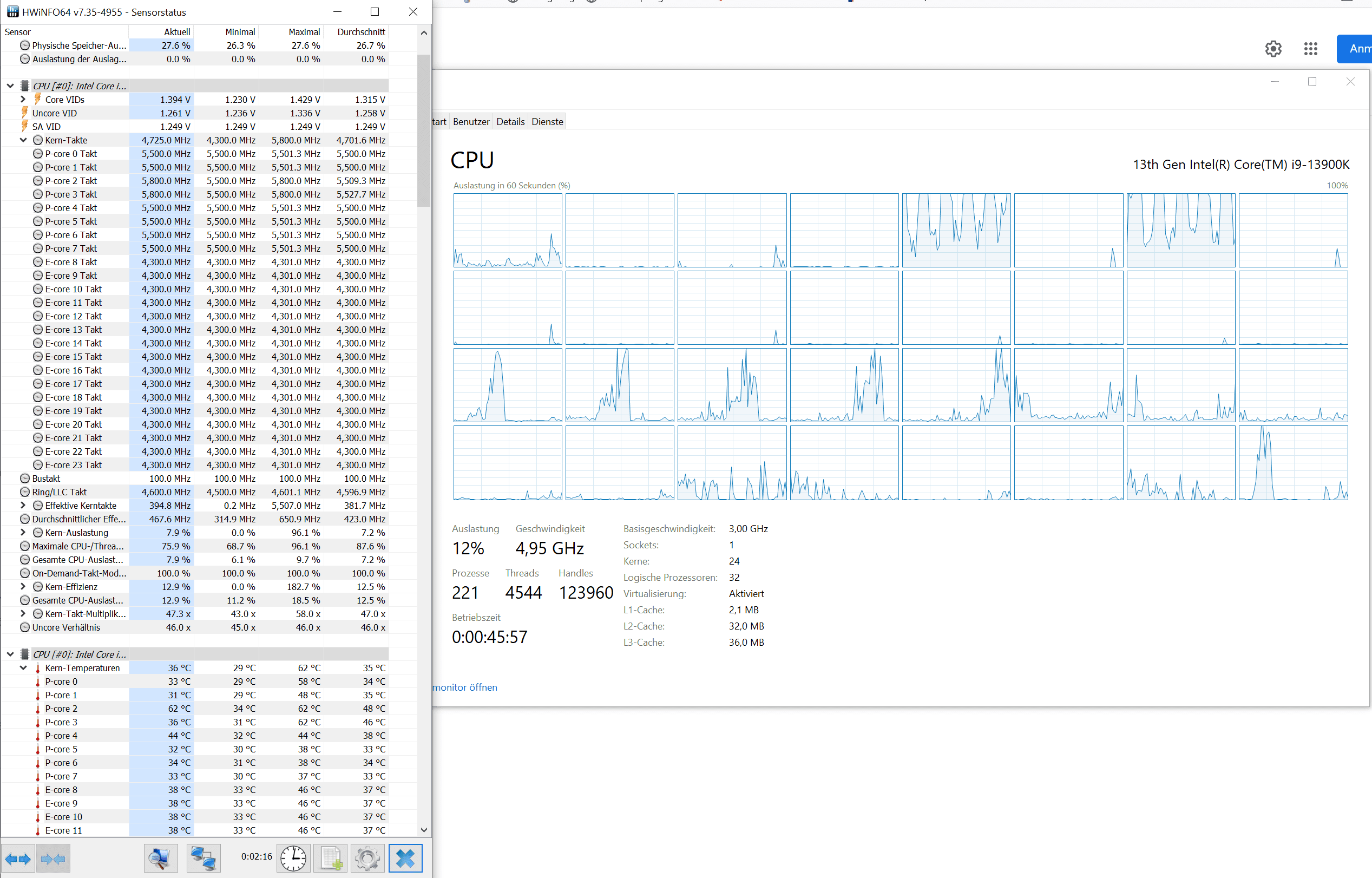1372x878 pixels.
Task: Collapse the Kern-Takte group
Action: click(x=23, y=140)
